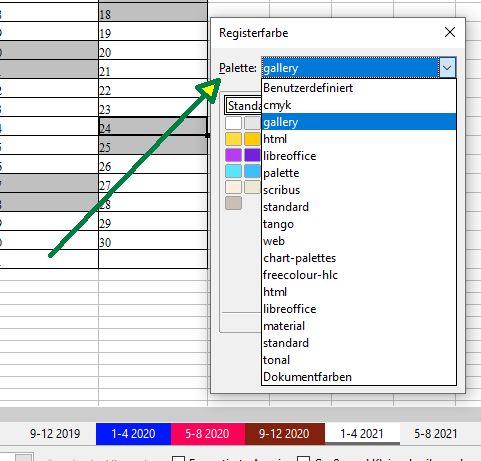The image size is (481, 461).
Task: Choose the scribus palette
Action: coord(359,190)
